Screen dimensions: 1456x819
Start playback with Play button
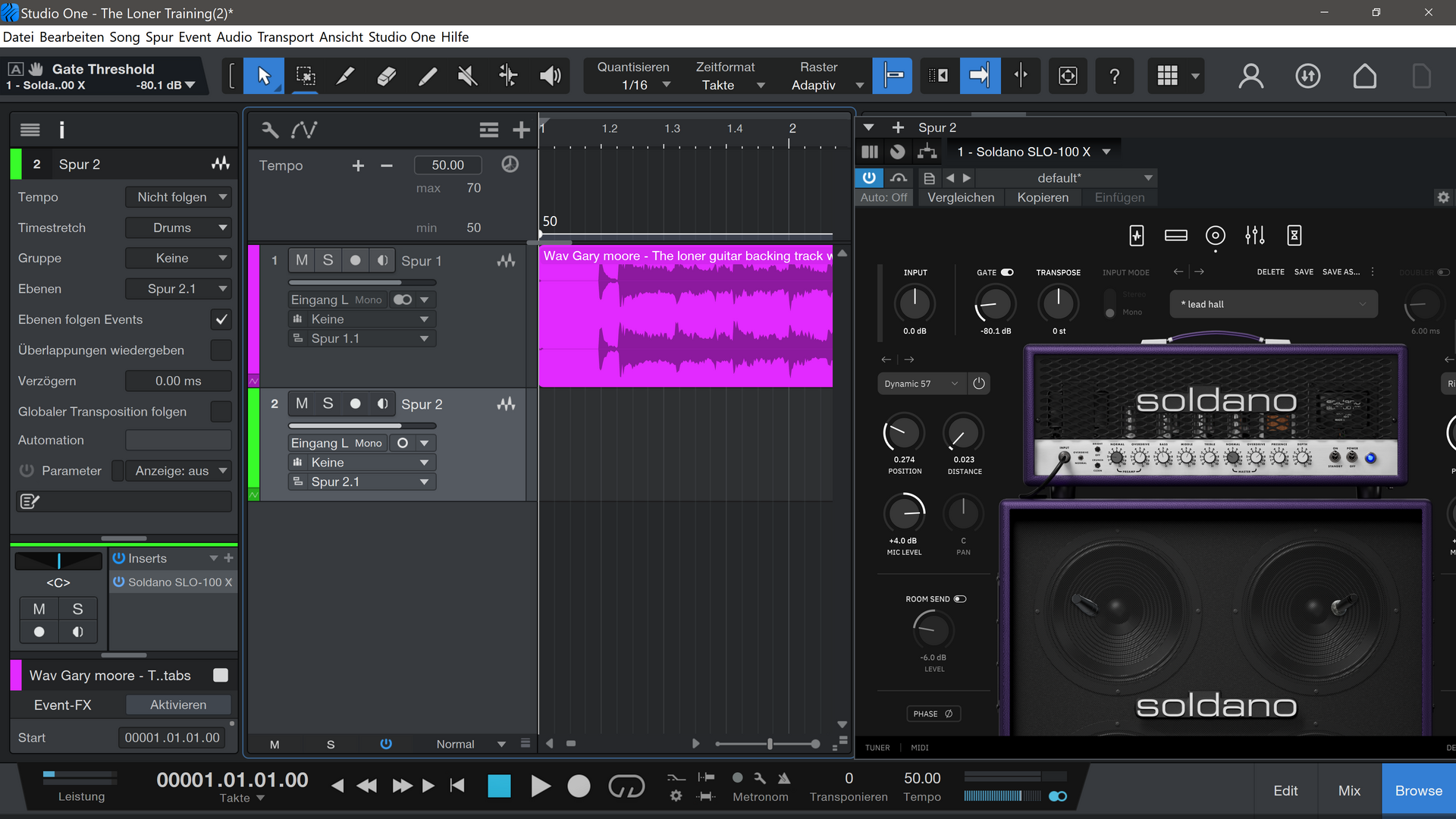540,786
